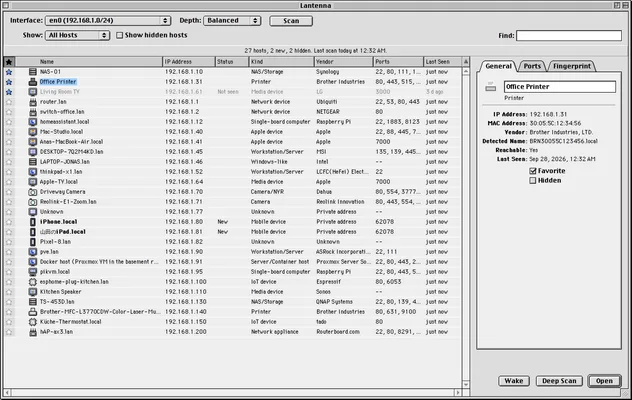Click the pikvm.local device icon
The height and width of the screenshot is (400, 632).
tap(33, 272)
